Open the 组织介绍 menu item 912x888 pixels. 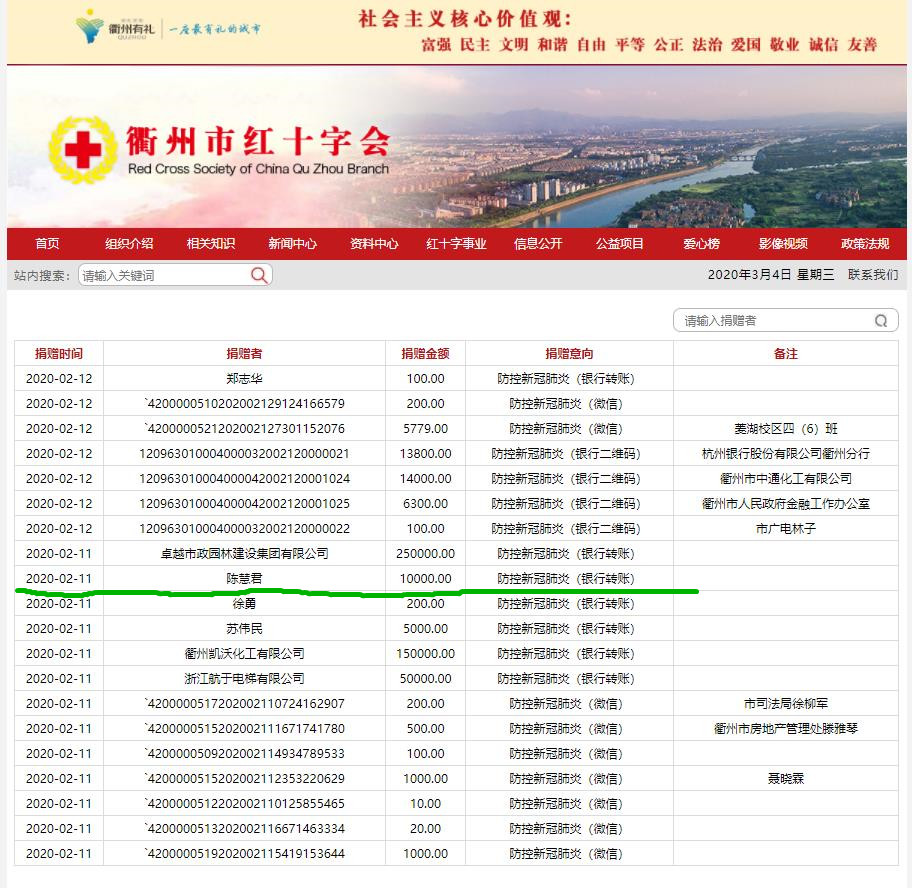pyautogui.click(x=129, y=244)
